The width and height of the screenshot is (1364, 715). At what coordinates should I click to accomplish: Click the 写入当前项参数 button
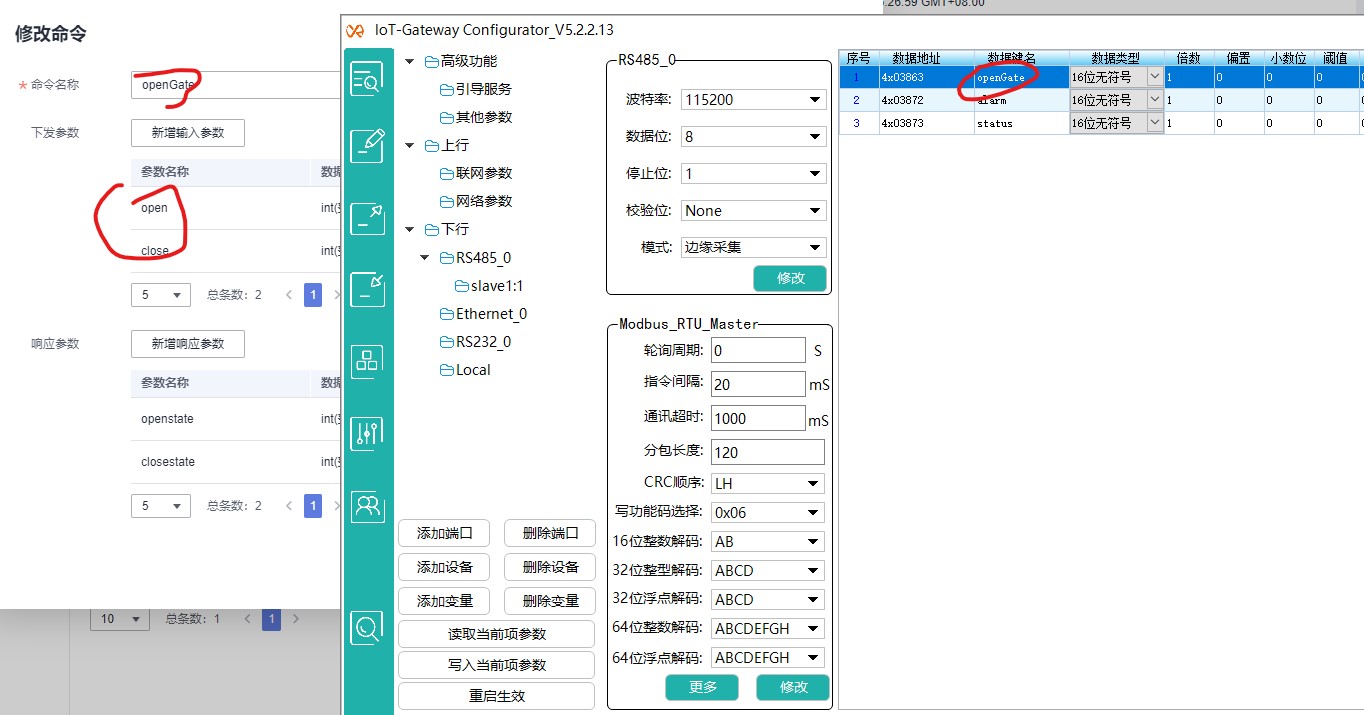(497, 665)
